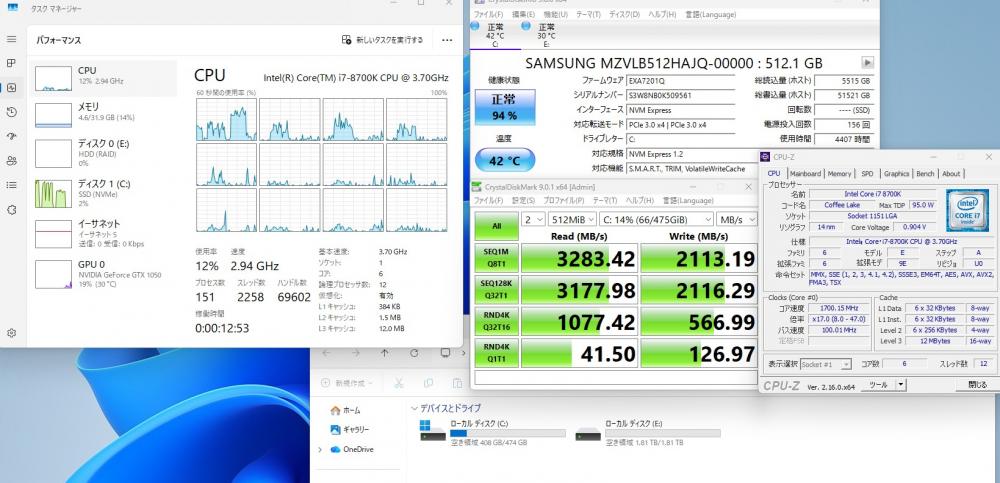Open App history icon in Task Manager sidebar
Screen dimensions: 1000x483
[11, 112]
